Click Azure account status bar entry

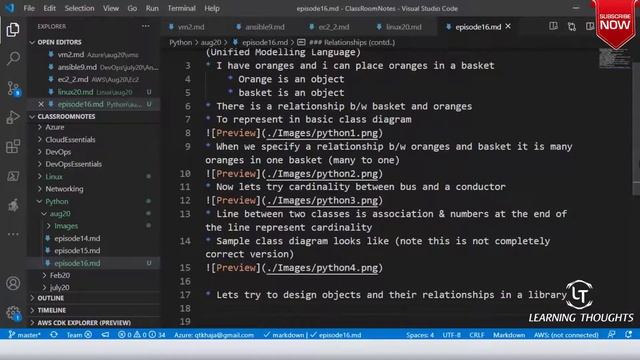pos(214,335)
